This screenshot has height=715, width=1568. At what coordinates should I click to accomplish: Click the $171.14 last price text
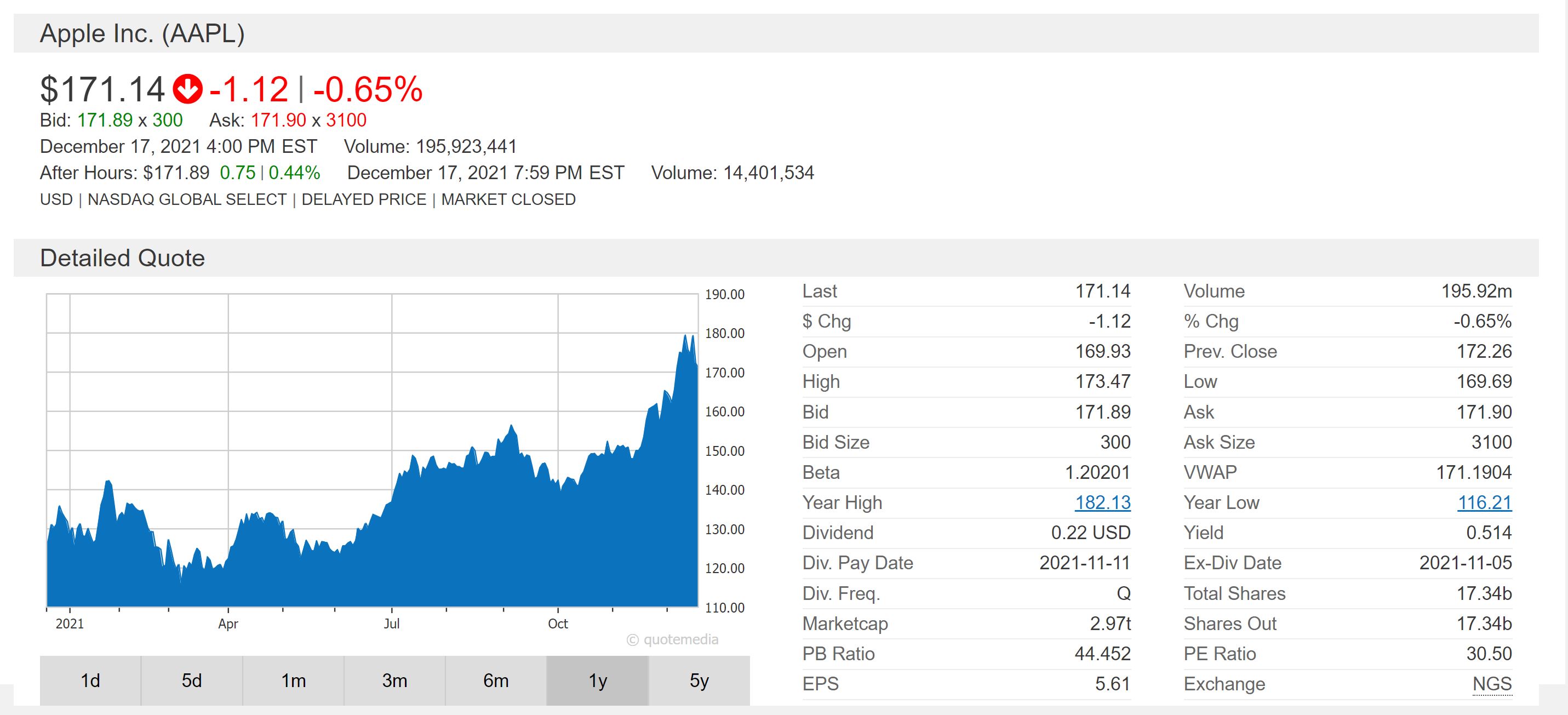[102, 89]
